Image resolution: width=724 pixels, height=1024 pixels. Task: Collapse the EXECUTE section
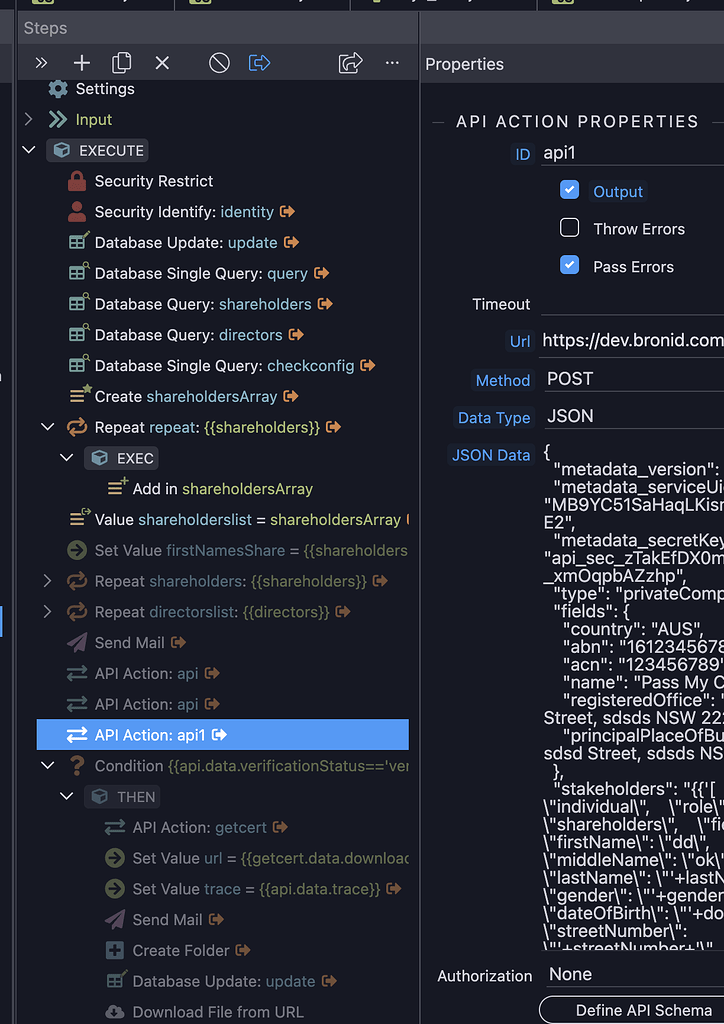point(28,149)
